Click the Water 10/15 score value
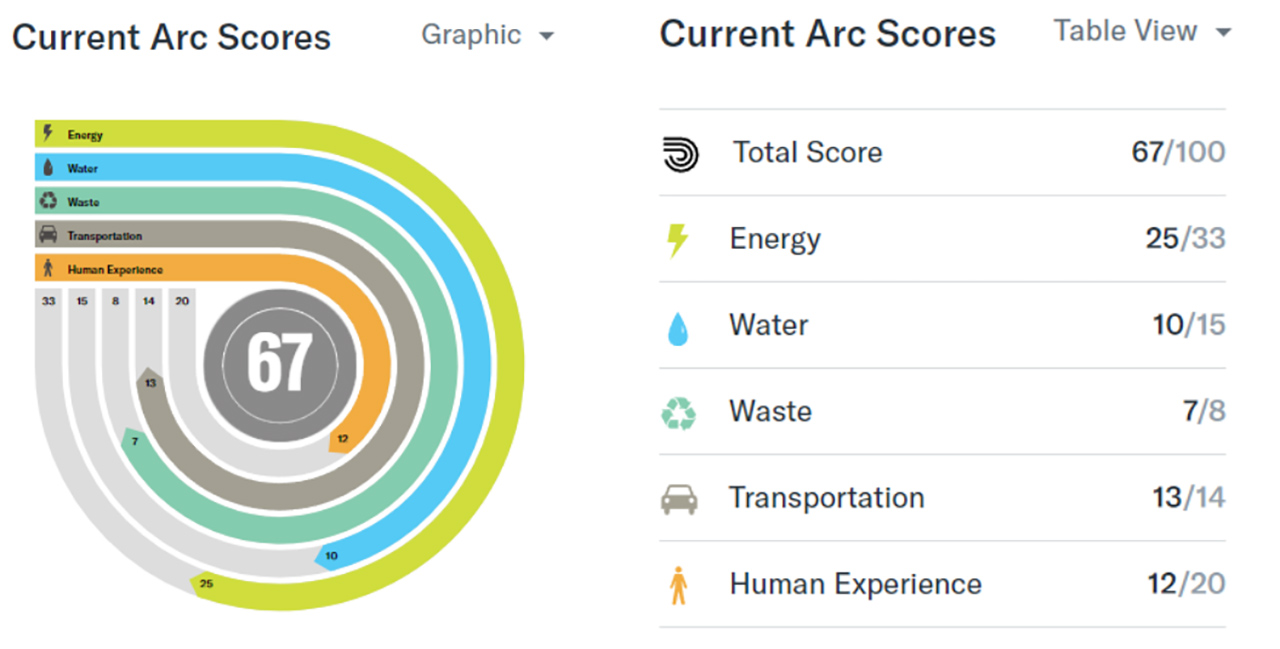This screenshot has width=1280, height=649. (1188, 325)
